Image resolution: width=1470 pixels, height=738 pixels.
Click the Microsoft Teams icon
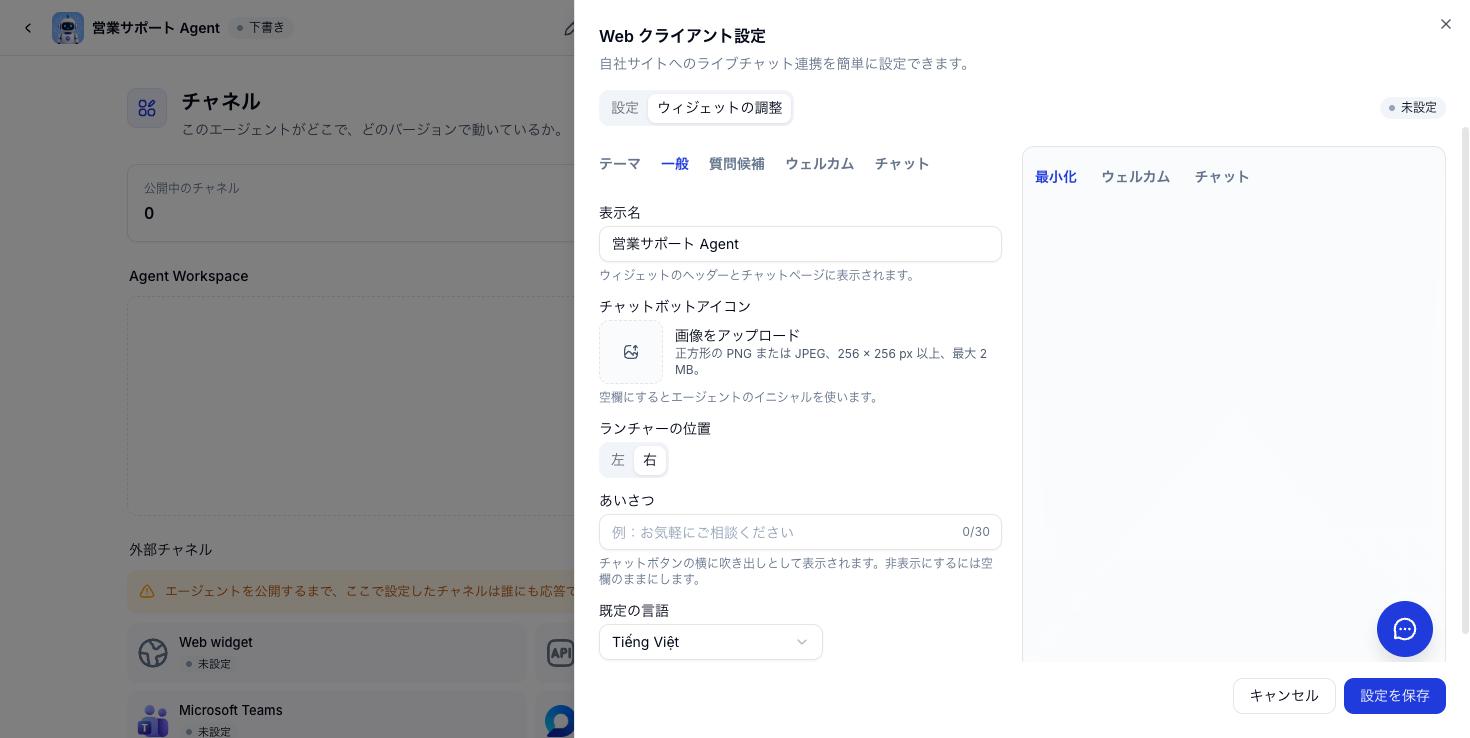point(153,720)
